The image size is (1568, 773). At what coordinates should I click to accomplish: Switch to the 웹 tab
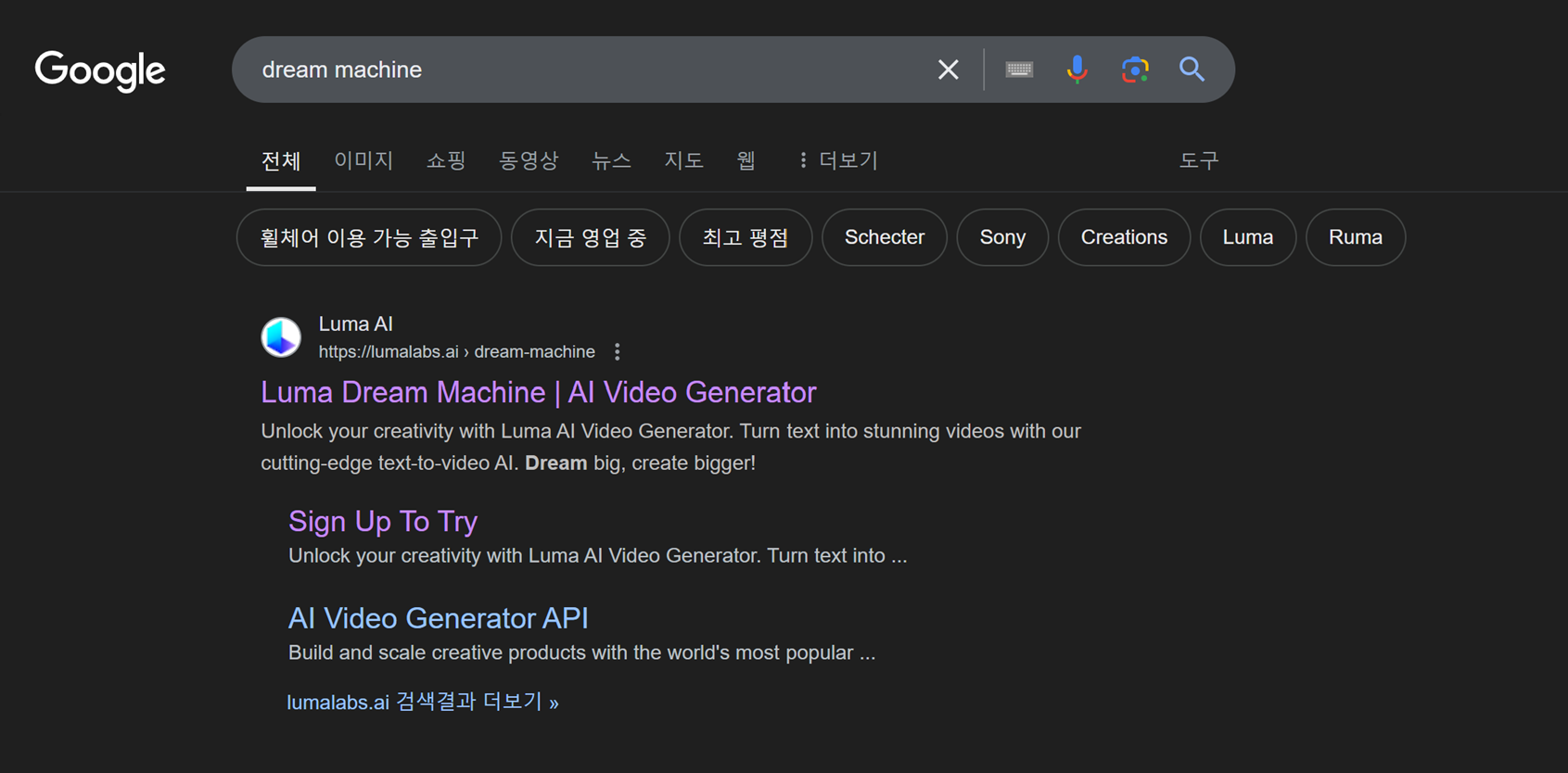[746, 160]
